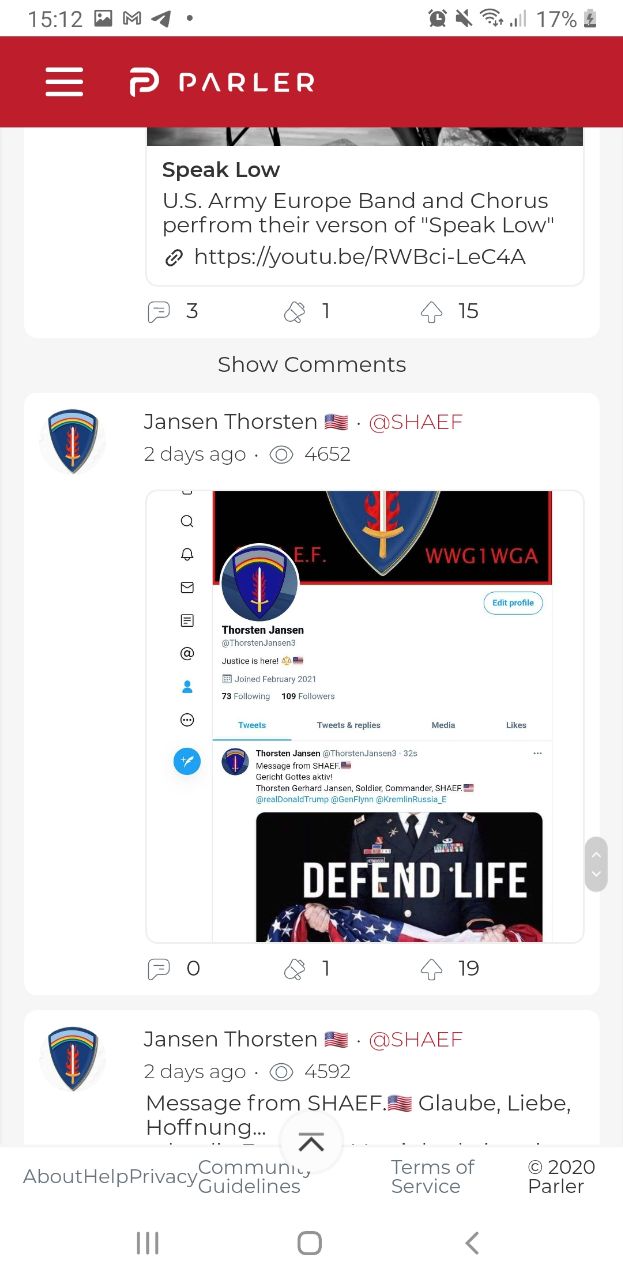The height and width of the screenshot is (1280, 623).
Task: Expand Show Comments
Action: tap(312, 365)
